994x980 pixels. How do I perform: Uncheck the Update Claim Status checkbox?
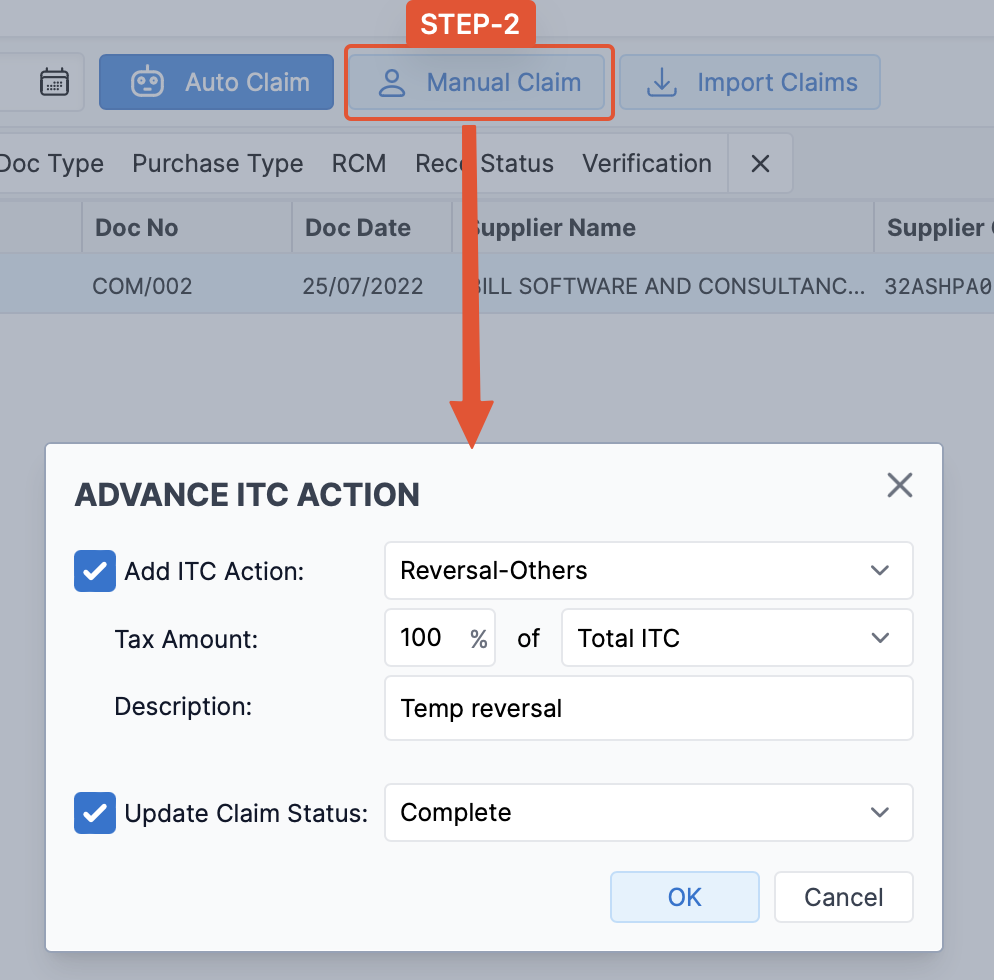tap(95, 813)
